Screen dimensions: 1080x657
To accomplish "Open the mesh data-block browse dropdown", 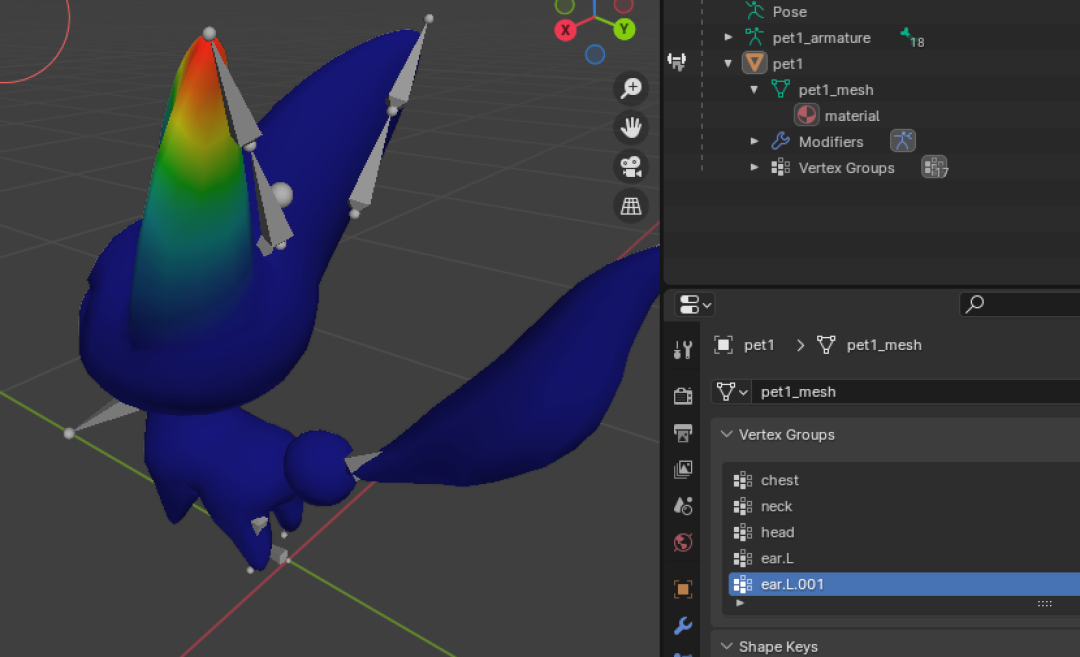I will tap(731, 392).
